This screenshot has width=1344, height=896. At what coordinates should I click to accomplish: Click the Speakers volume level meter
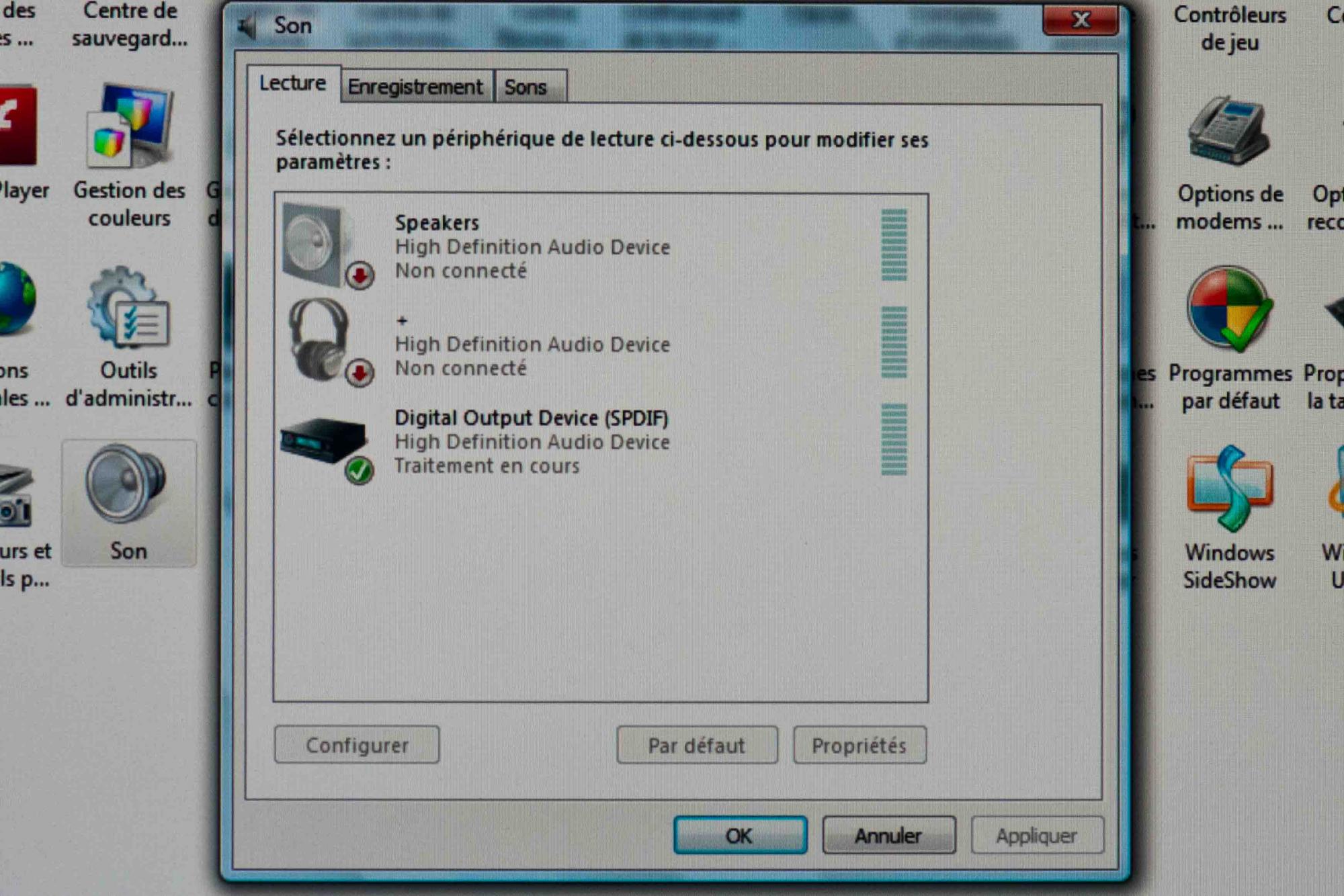point(894,245)
